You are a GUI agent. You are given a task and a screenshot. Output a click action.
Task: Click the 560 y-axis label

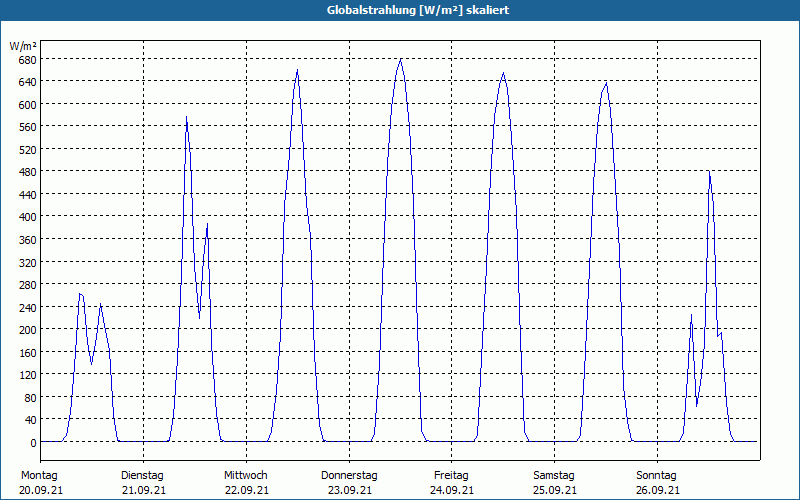27,127
